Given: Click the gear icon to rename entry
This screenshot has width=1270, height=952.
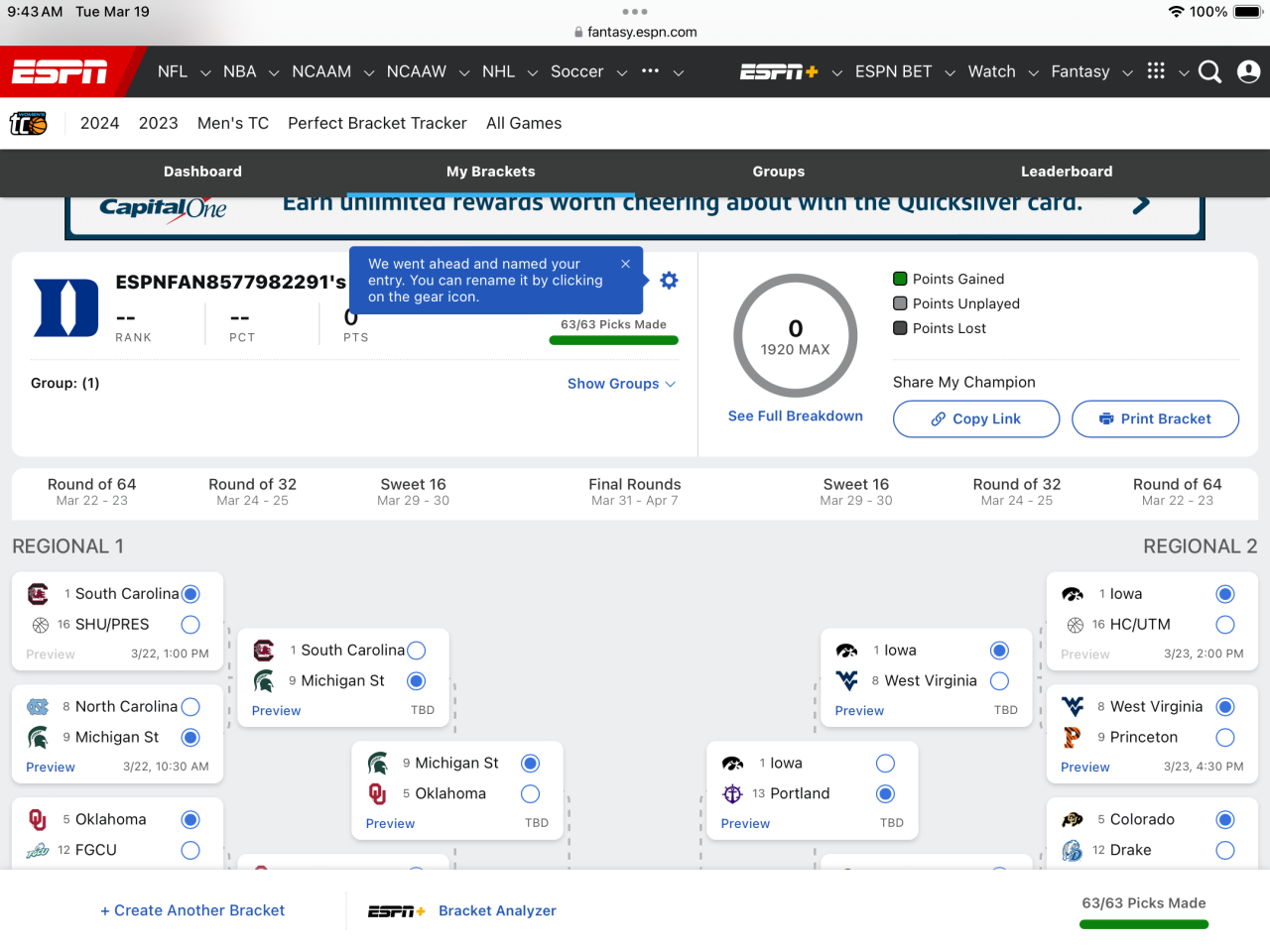Looking at the screenshot, I should (x=670, y=281).
